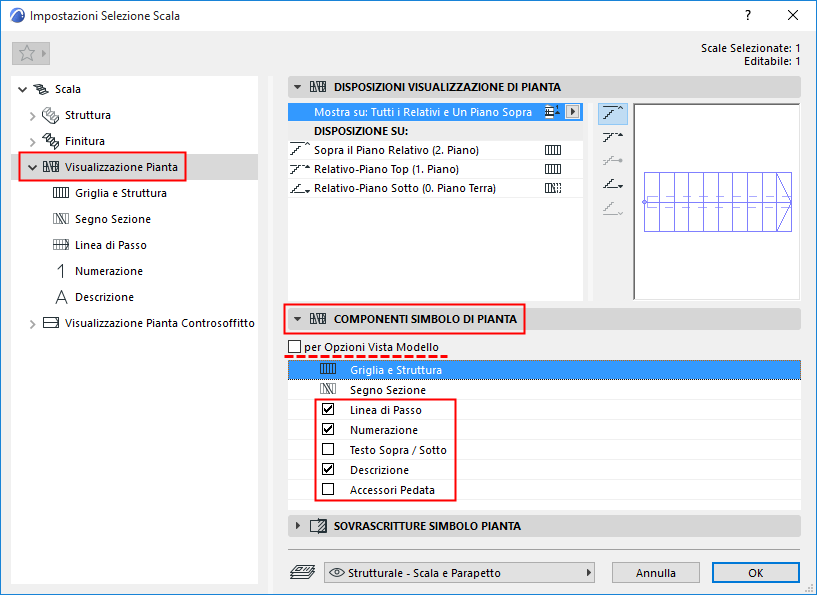
Task: Click the symbol icon on Relativo-Piano Top row
Action: pos(553,169)
